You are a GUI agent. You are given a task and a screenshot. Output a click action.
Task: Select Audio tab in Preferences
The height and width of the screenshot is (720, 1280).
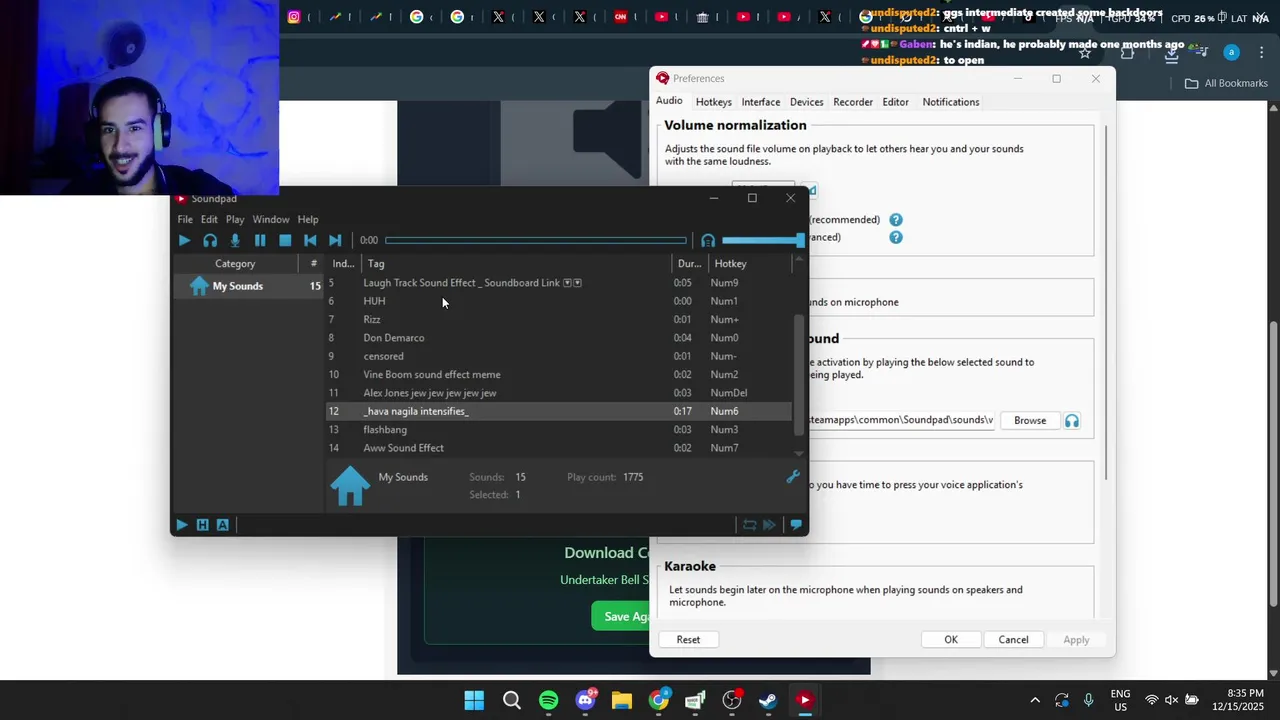pos(669,101)
